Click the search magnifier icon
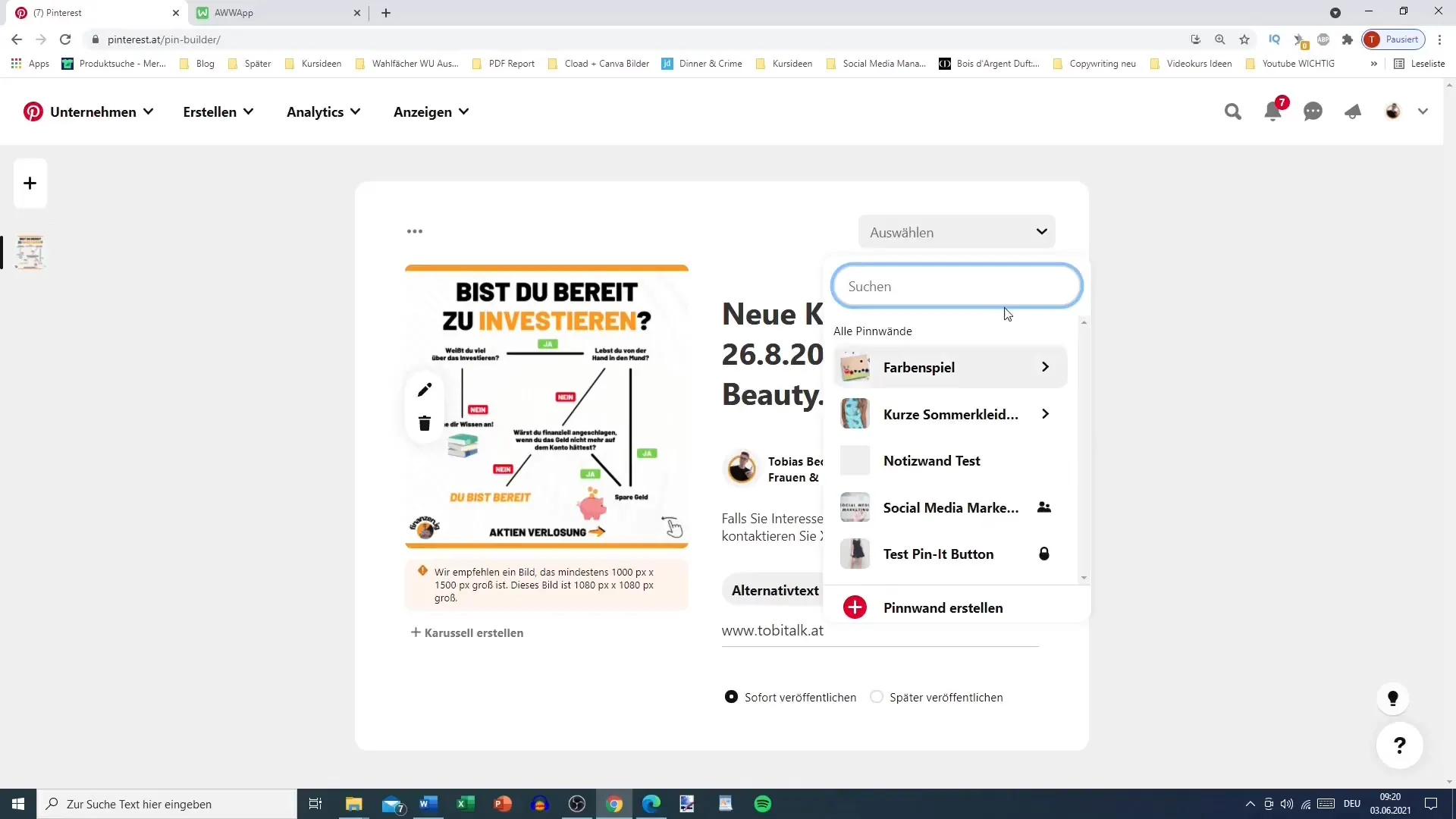The width and height of the screenshot is (1456, 819). click(1233, 111)
